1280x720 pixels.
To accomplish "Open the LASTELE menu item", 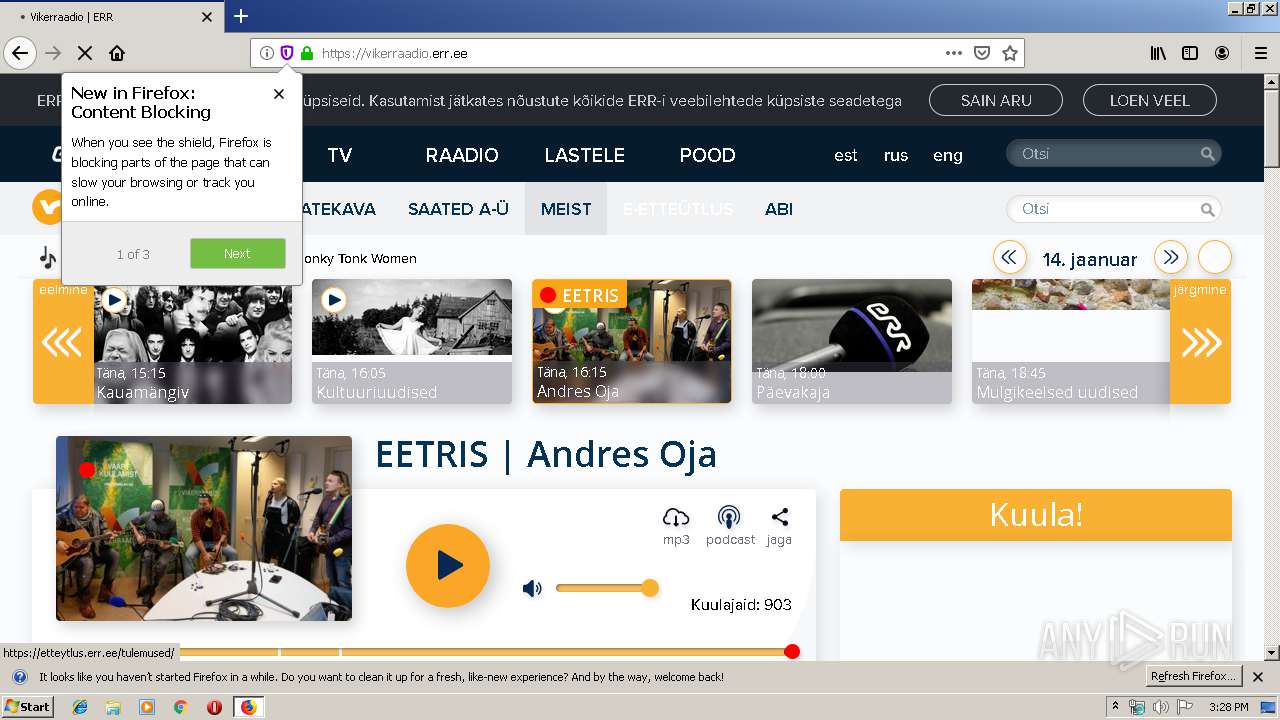I will [584, 155].
